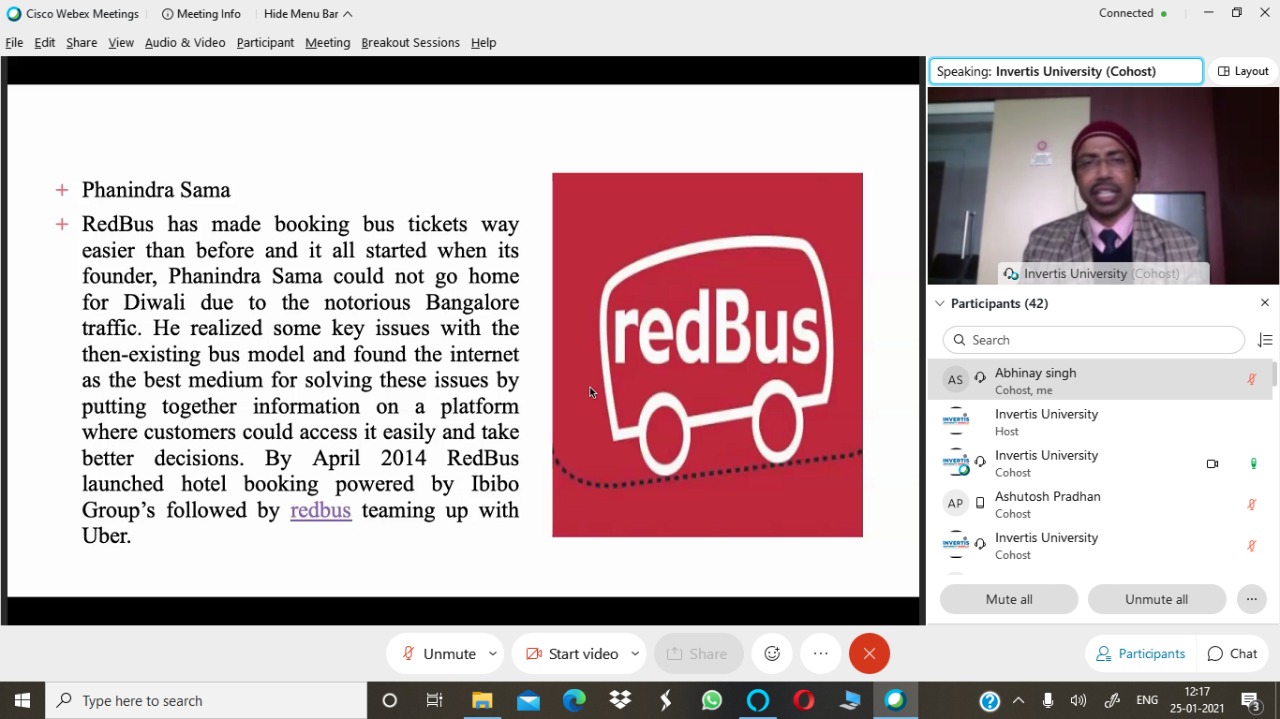Close the Participants panel with the X
The width and height of the screenshot is (1280, 719).
pyautogui.click(x=1265, y=302)
